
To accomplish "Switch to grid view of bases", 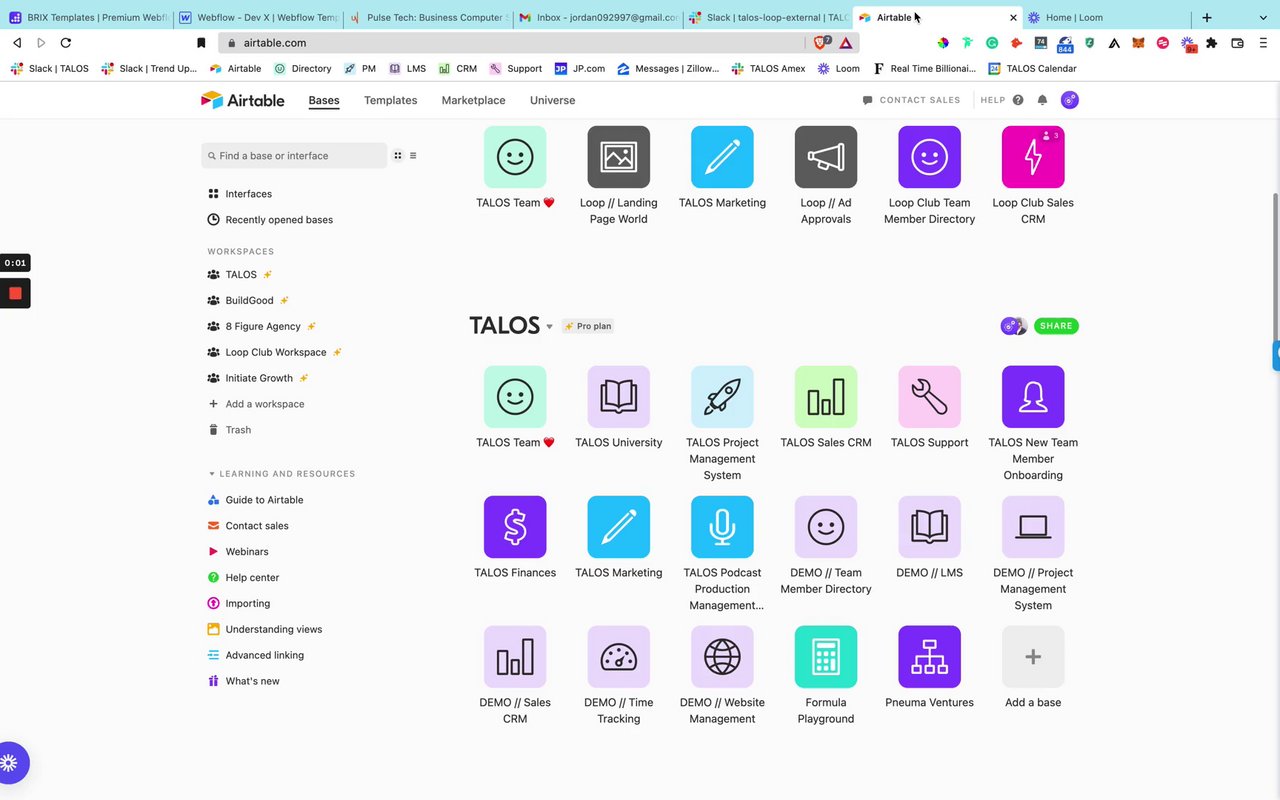I will tap(397, 156).
